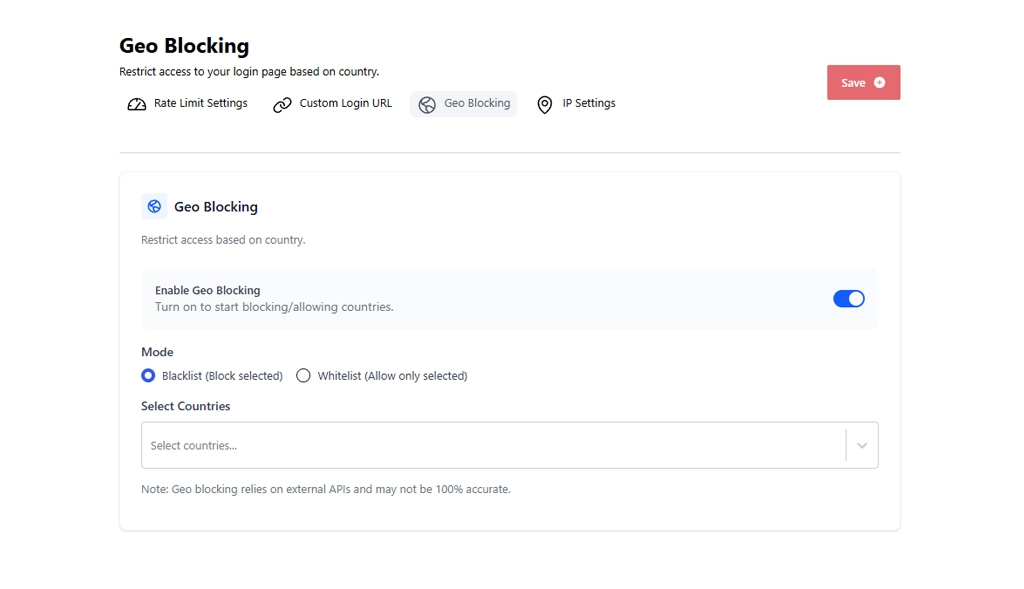Click the Geo Blocking card heading text
Viewport: 1024px width, 589px height.
(216, 207)
